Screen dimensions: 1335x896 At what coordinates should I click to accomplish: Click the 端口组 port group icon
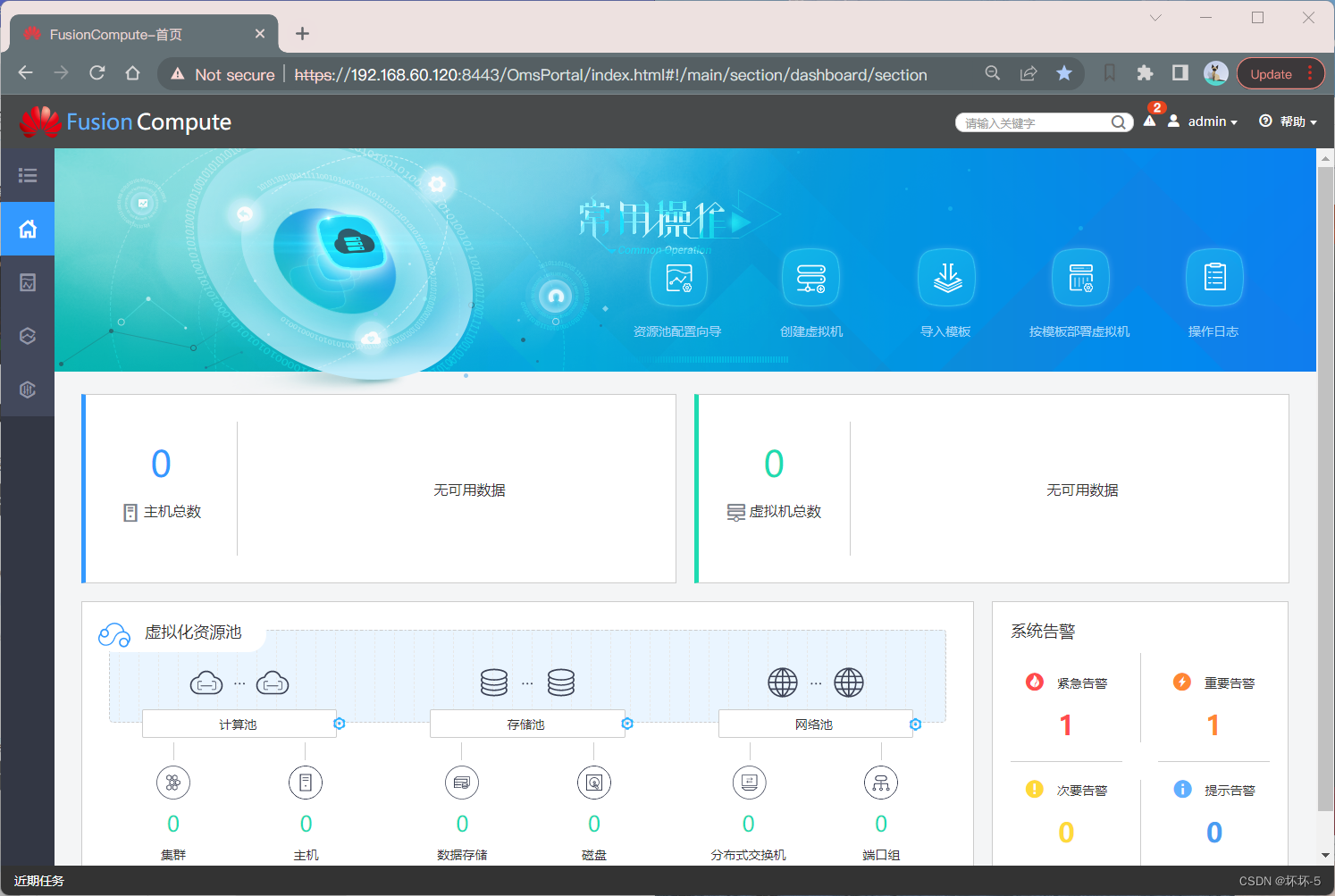881,783
